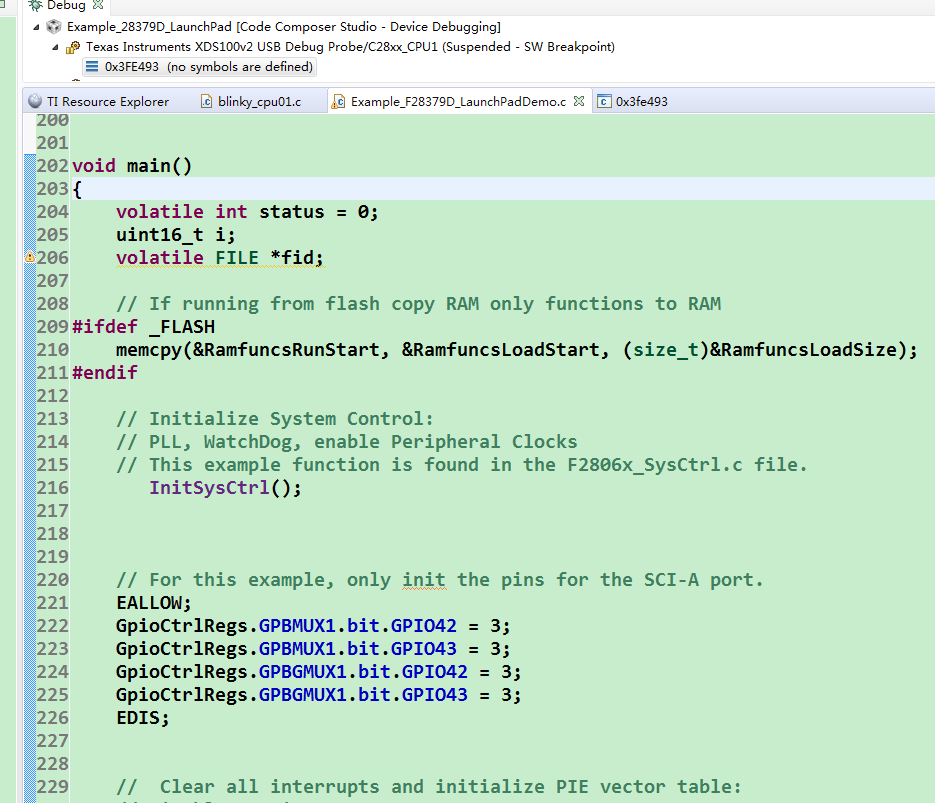This screenshot has height=803, width=935.
Task: Click the 'If running from flash' comment
Action: point(419,304)
